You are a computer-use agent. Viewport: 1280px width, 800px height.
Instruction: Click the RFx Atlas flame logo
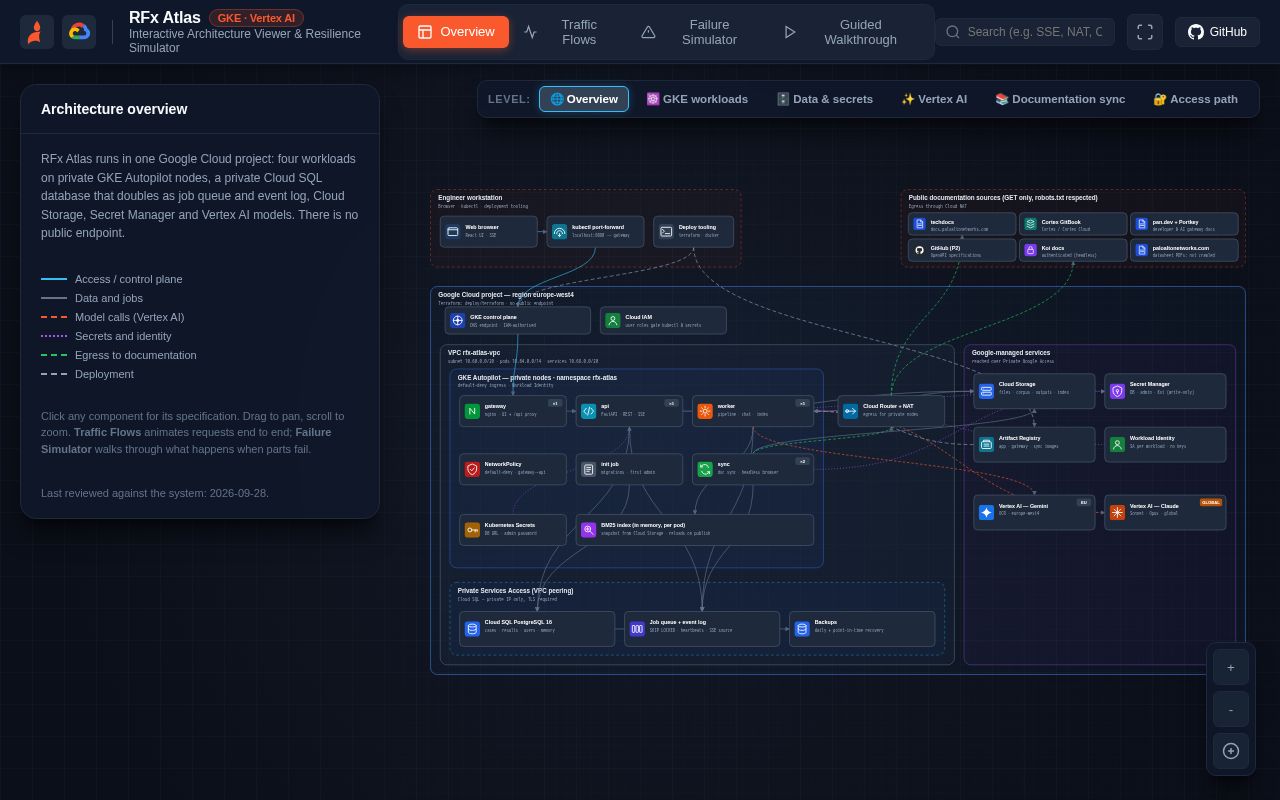pyautogui.click(x=37, y=32)
